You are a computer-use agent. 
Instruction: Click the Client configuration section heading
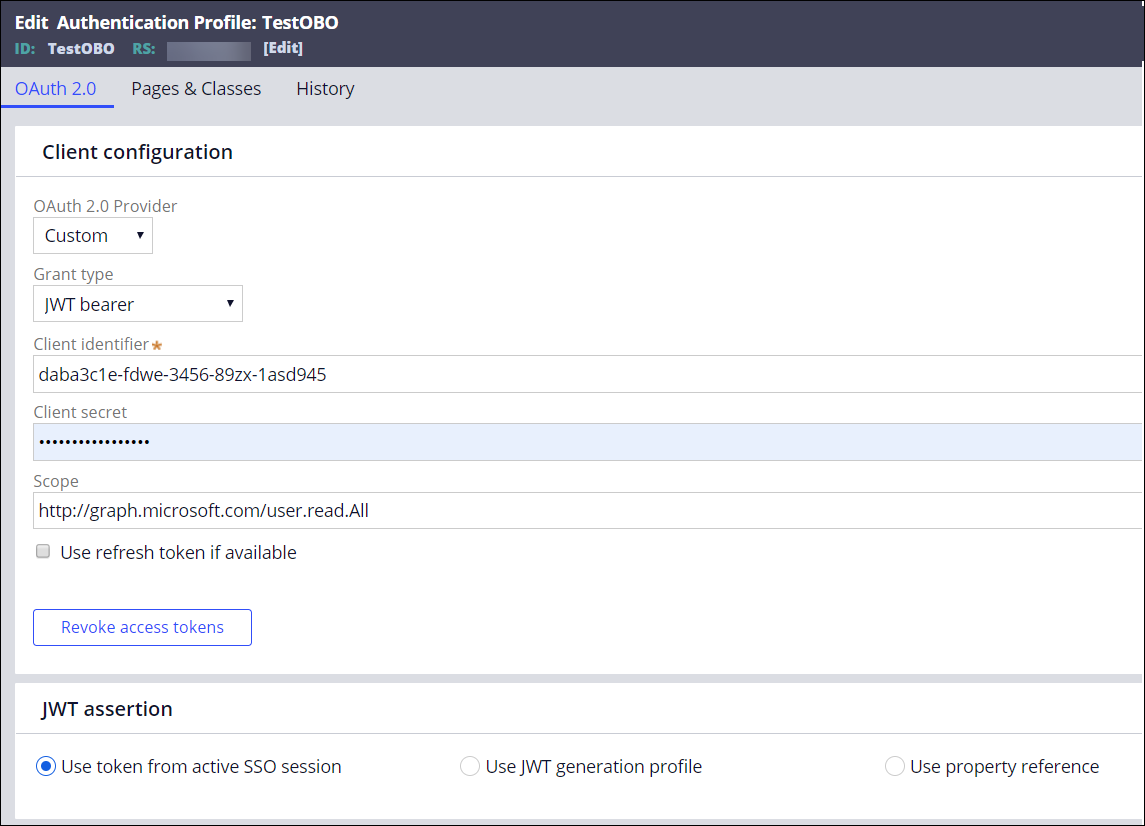pos(137,152)
